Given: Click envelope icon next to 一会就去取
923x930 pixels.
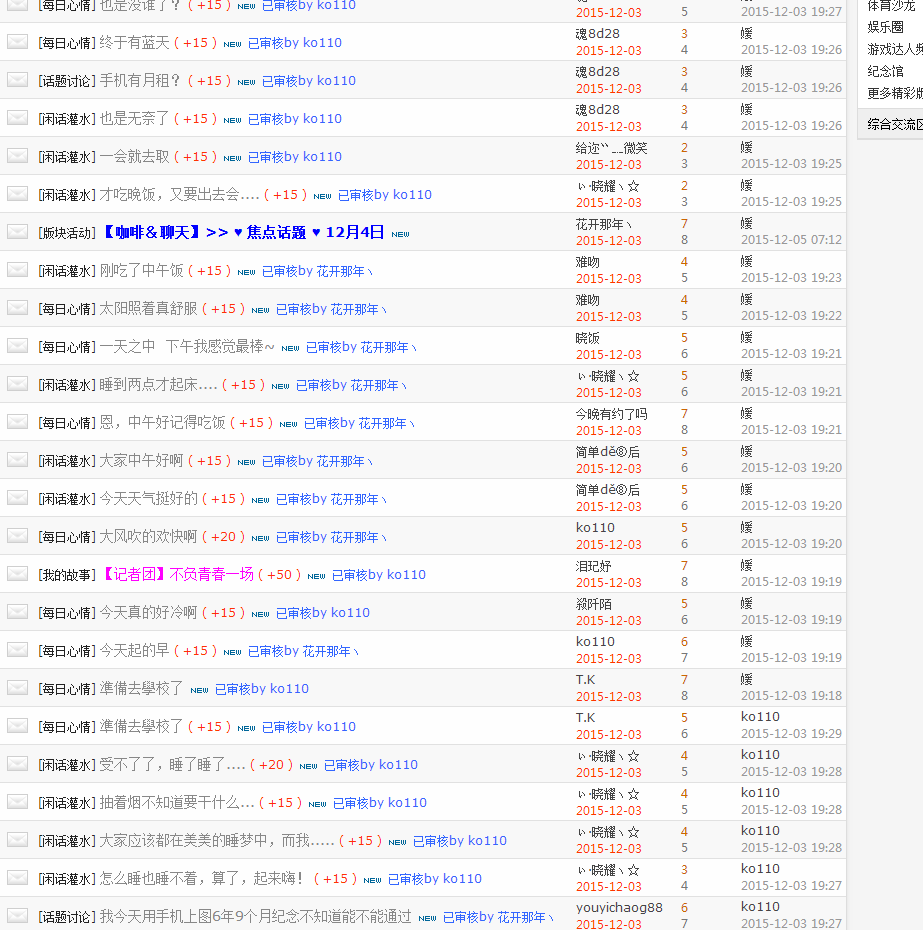Looking at the screenshot, I should 17,156.
